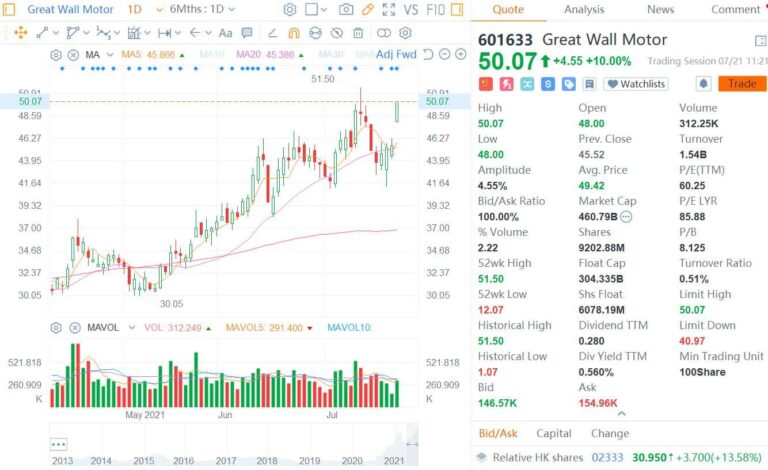Toggle the left sidebar panel icon
Viewport: 768px width, 470px height.
pyautogui.click(x=9, y=9)
